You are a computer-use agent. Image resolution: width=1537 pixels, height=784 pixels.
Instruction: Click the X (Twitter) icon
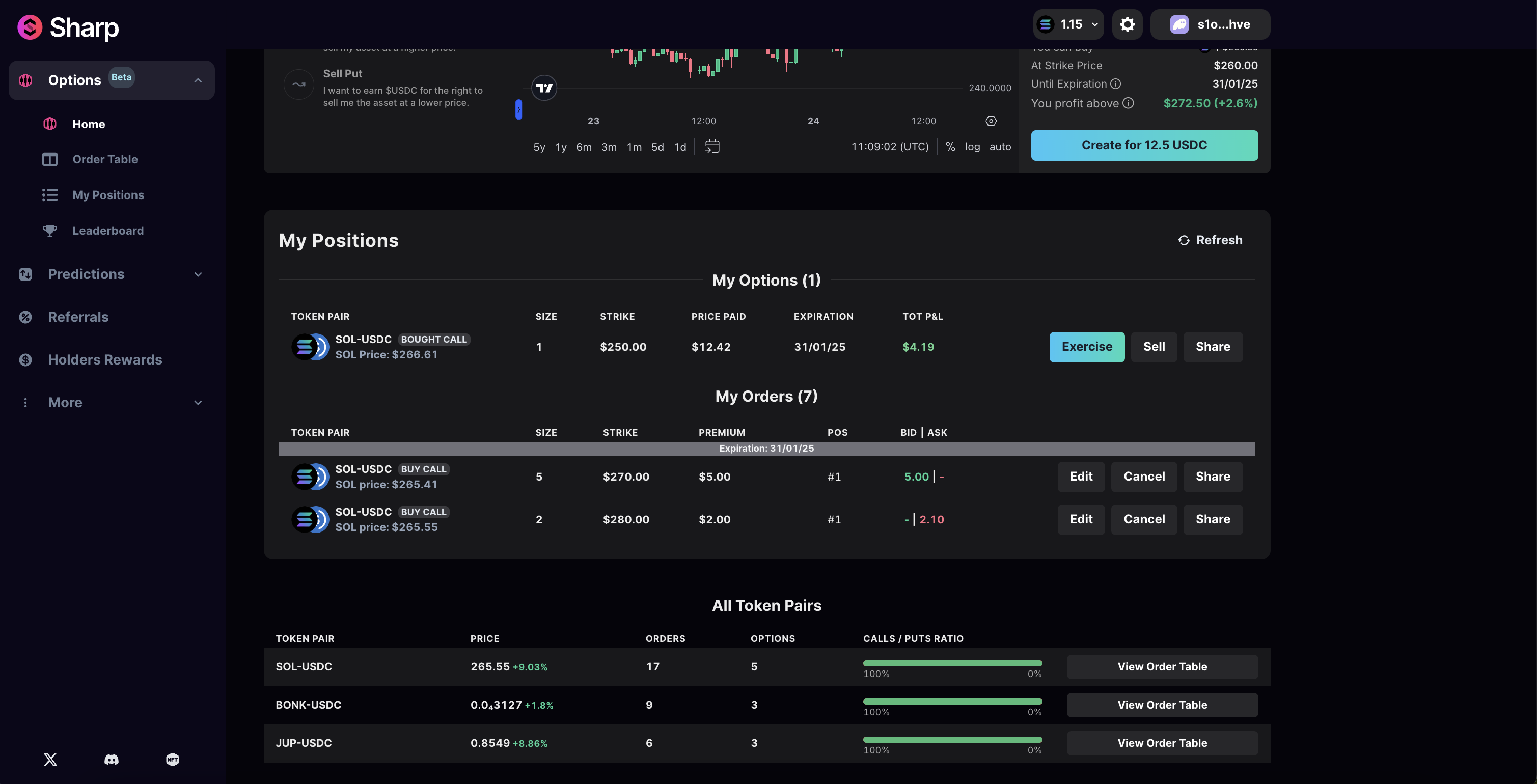51,759
